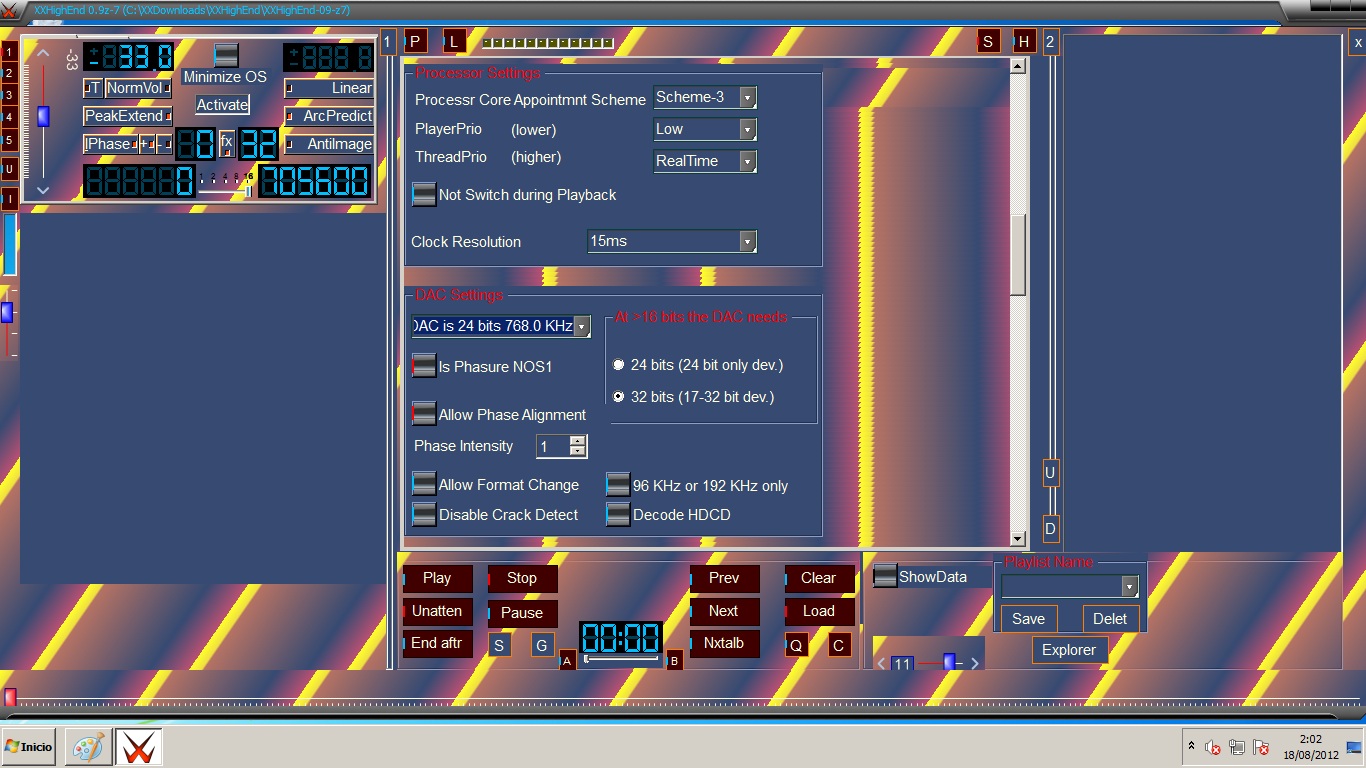The height and width of the screenshot is (768, 1366).
Task: Click the Play button
Action: point(437,578)
